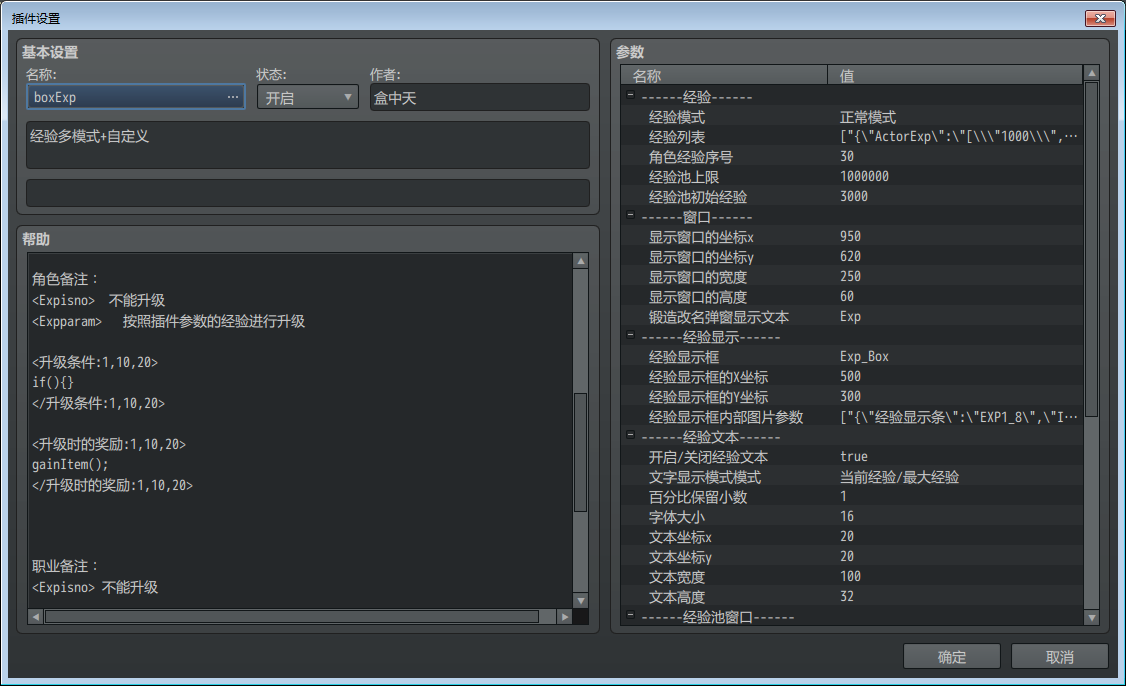Click the 名称 column header in parameters
This screenshot has width=1126, height=686.
(724, 75)
